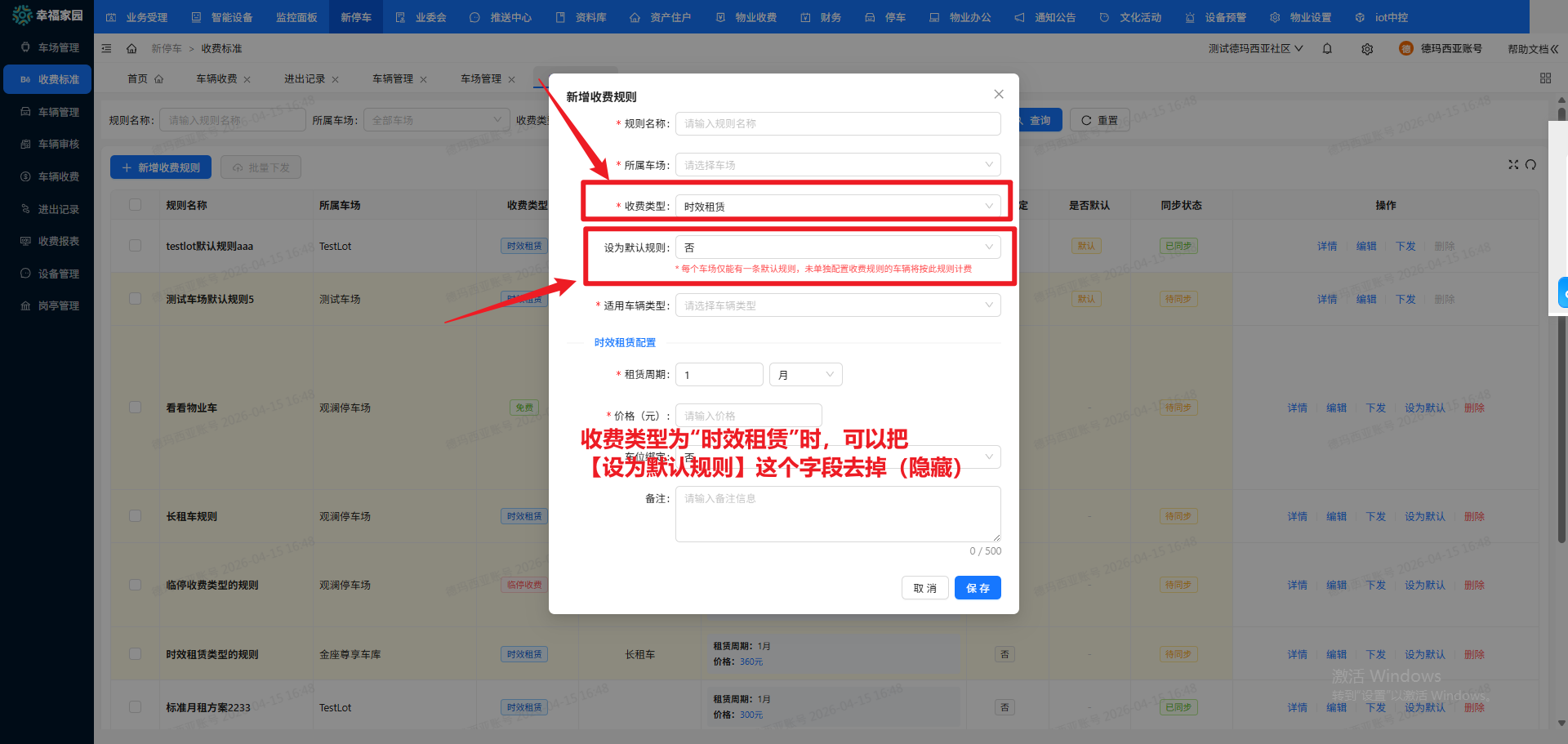Check the 长租车规则 row checkbox
This screenshot has width=1568, height=744.
(x=136, y=516)
